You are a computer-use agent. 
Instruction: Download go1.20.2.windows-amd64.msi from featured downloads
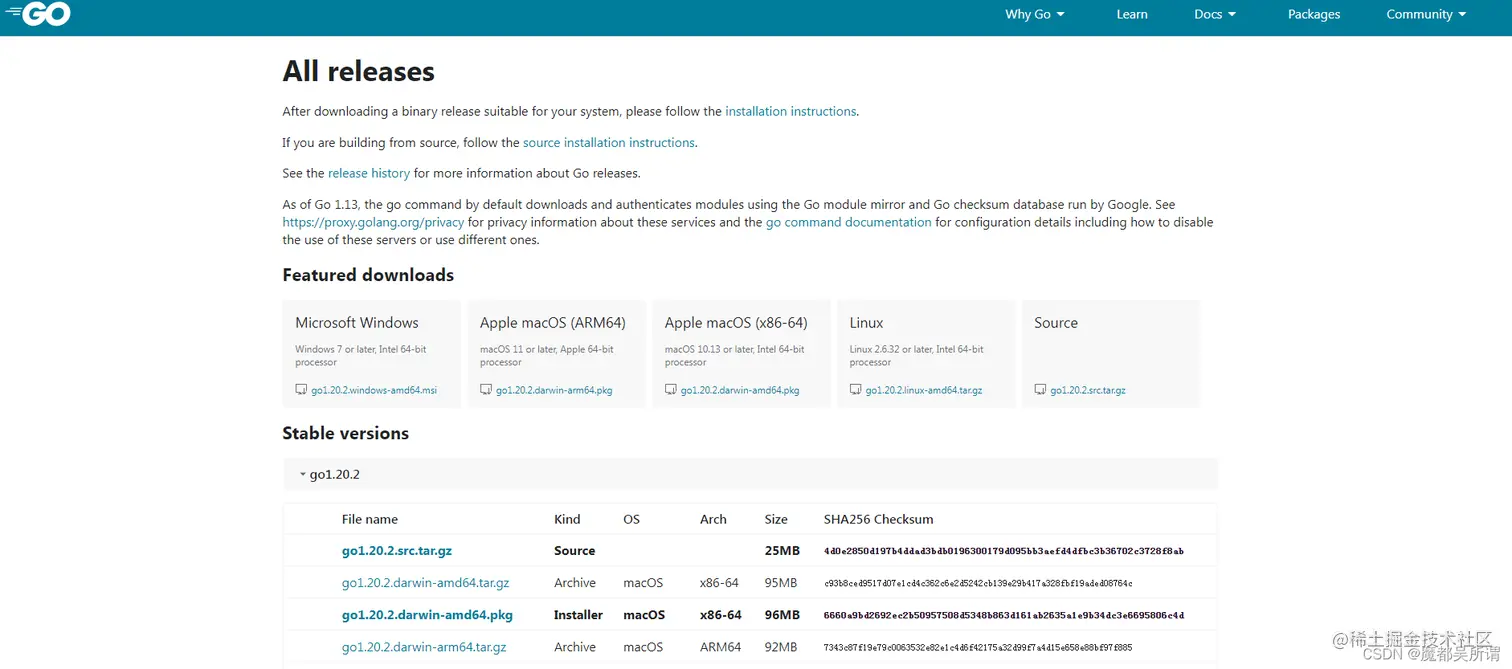pos(374,390)
